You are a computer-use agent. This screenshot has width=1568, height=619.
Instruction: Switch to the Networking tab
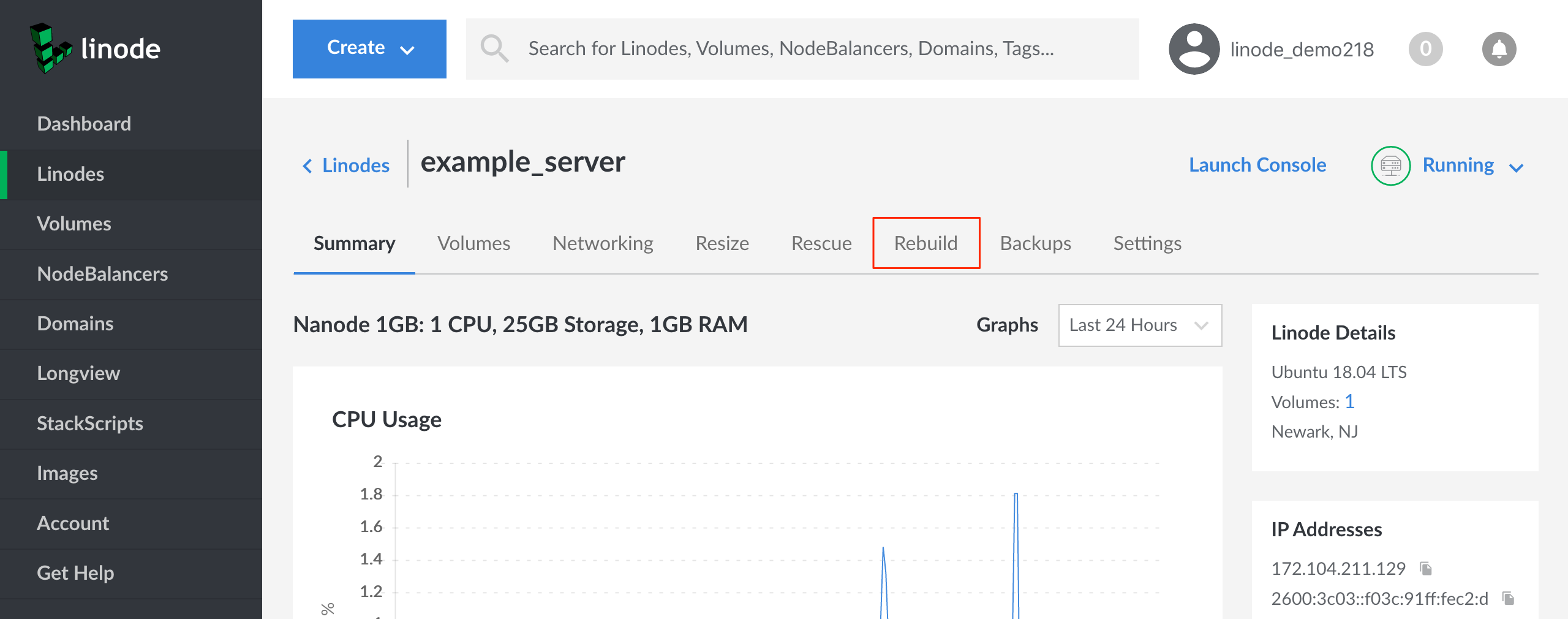pos(603,243)
